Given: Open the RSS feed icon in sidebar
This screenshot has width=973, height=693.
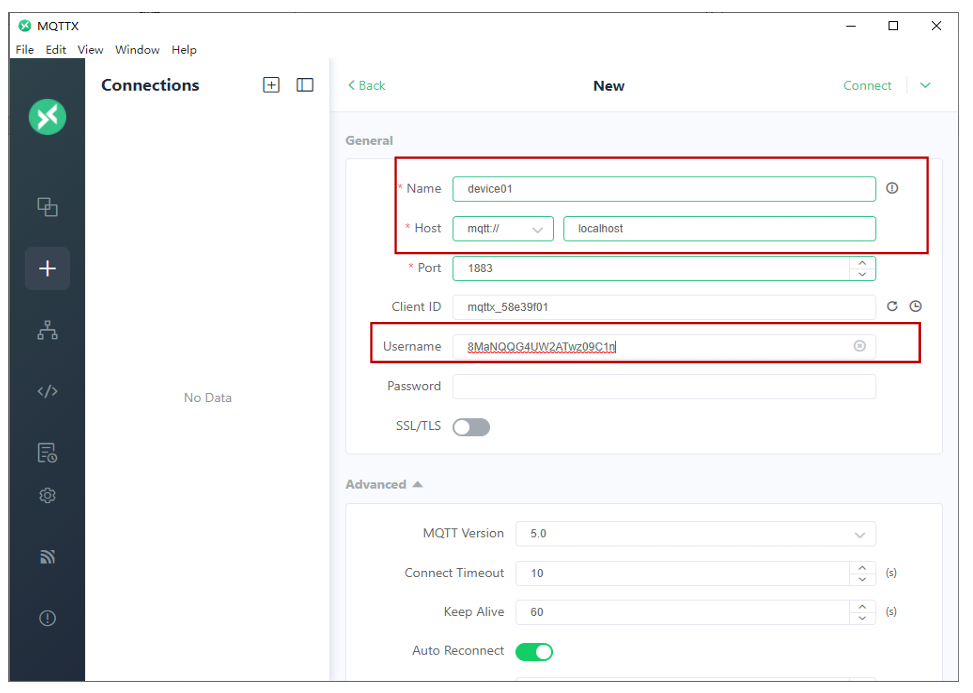Looking at the screenshot, I should click(x=47, y=557).
